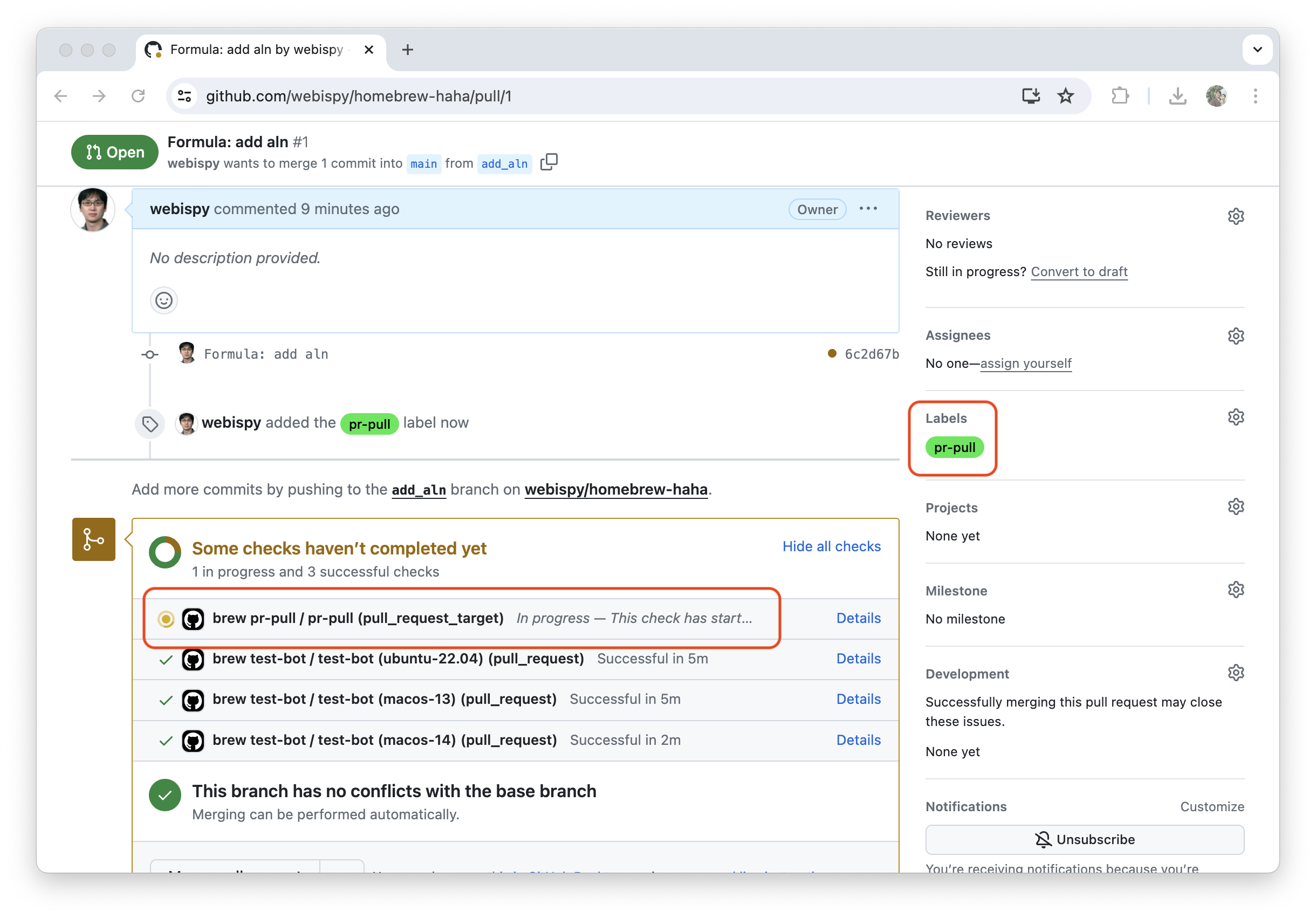Open the Formula: add aln commit message
The image size is (1316, 918).
266,354
